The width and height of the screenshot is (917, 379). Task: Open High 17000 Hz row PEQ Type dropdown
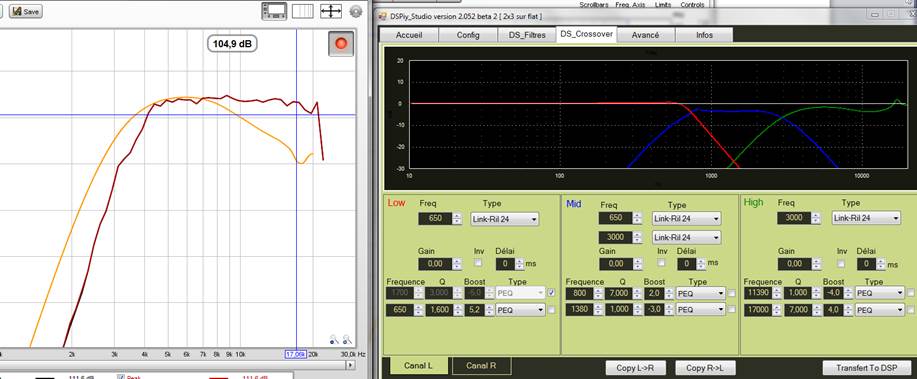(x=880, y=310)
